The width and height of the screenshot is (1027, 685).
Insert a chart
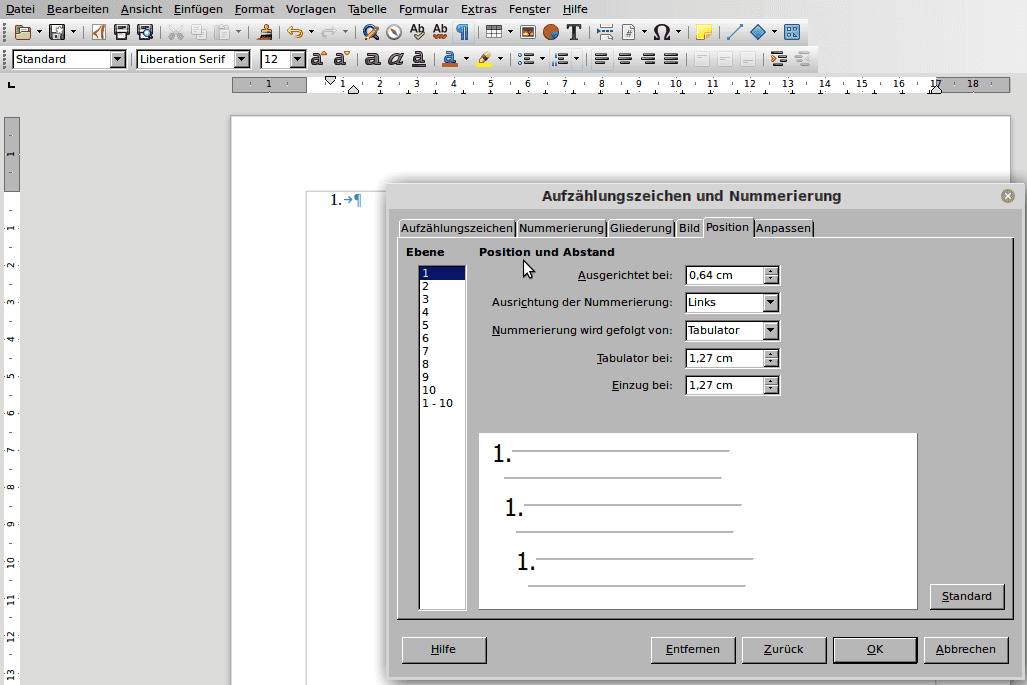pyautogui.click(x=551, y=32)
